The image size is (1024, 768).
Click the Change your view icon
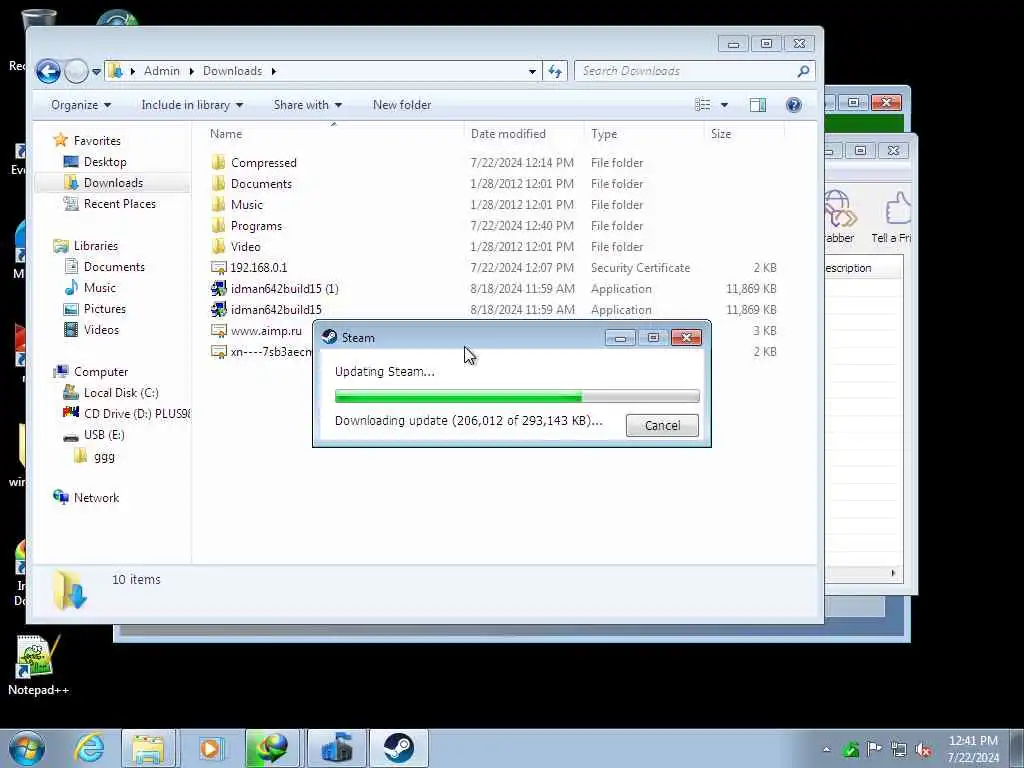[703, 105]
